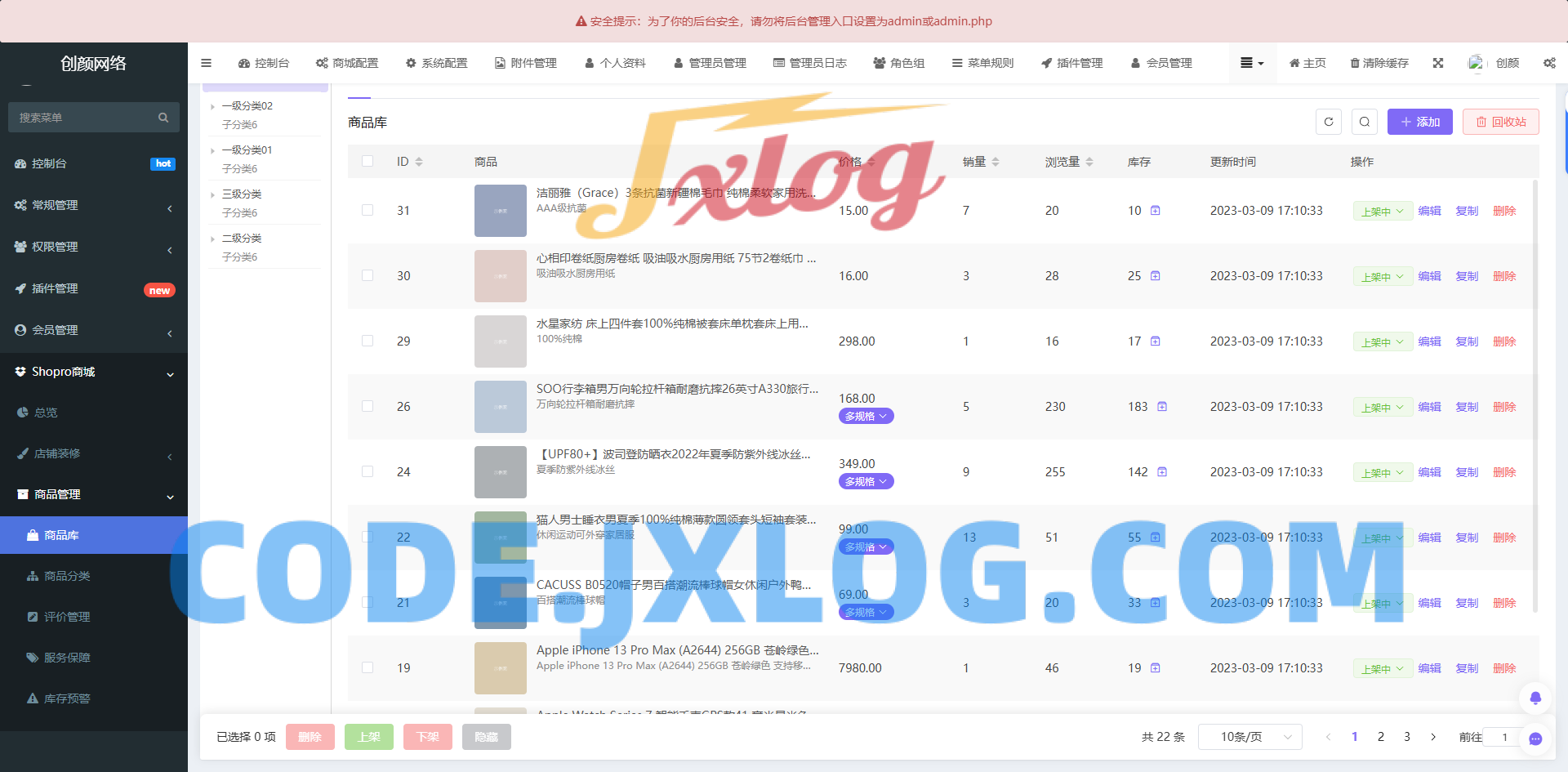Click the 前往 page number input field
Viewport: 1568px width, 772px height.
[1504, 736]
